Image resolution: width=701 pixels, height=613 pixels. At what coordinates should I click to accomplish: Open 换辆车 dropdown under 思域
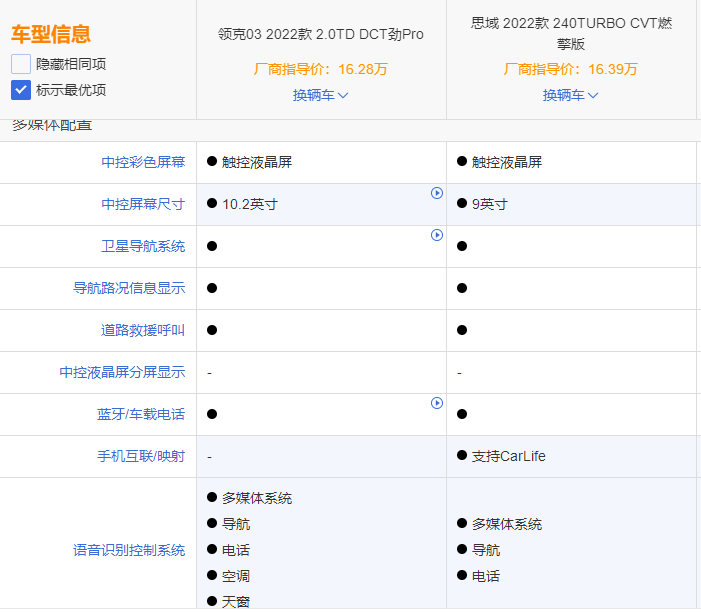pos(570,95)
